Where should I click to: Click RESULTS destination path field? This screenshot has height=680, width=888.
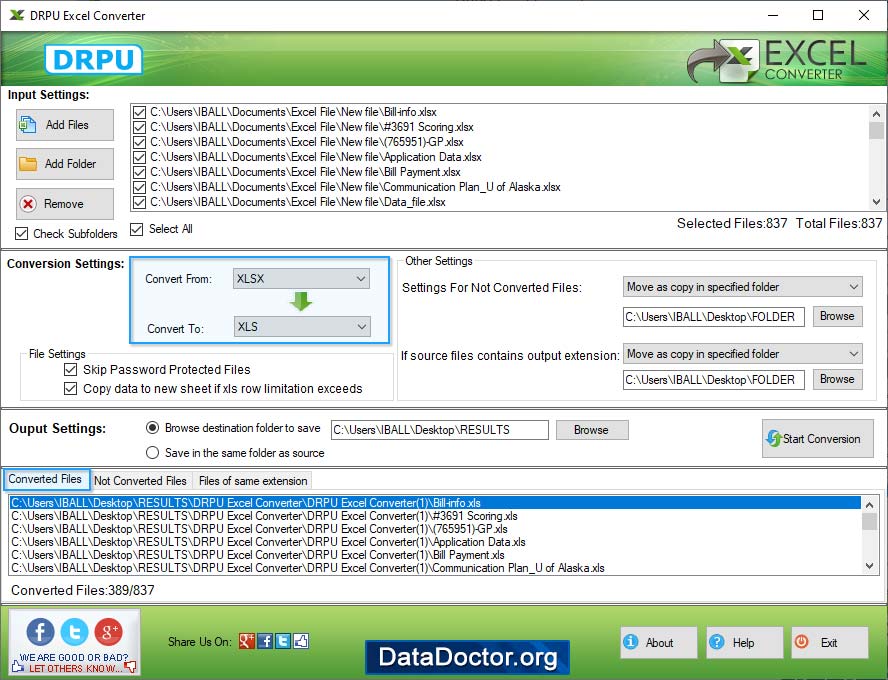[439, 430]
